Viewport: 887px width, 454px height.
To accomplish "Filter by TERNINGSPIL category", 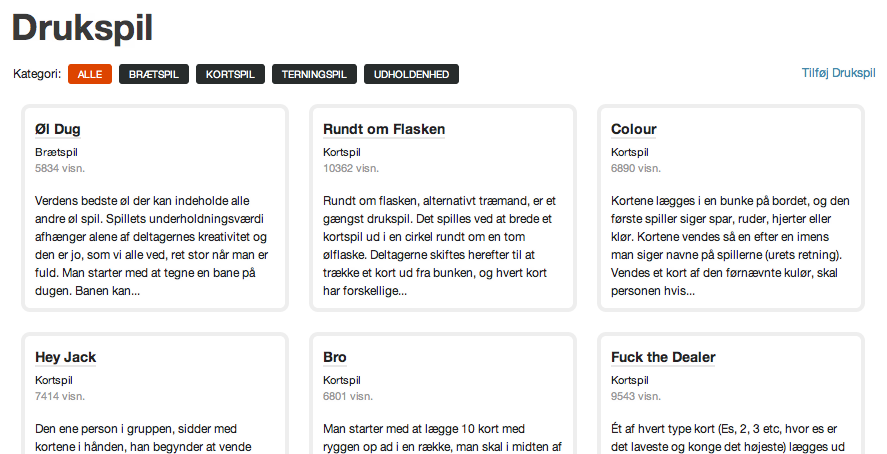I will pos(315,74).
